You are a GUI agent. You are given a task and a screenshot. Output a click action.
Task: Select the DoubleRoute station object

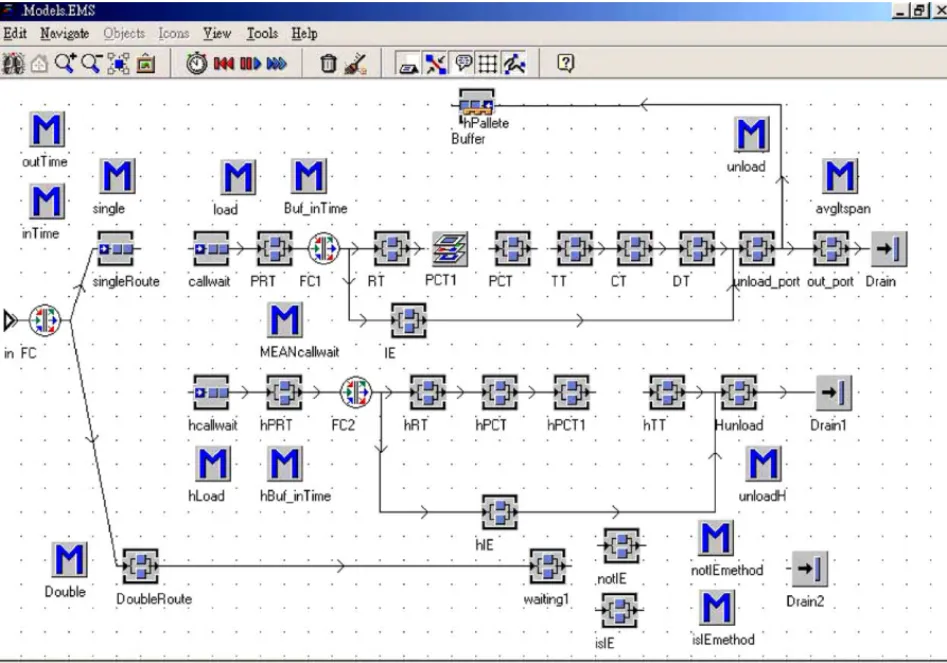(140, 566)
